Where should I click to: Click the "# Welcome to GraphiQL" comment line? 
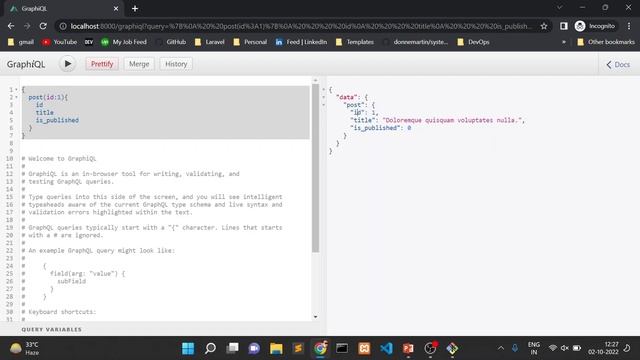coord(59,159)
